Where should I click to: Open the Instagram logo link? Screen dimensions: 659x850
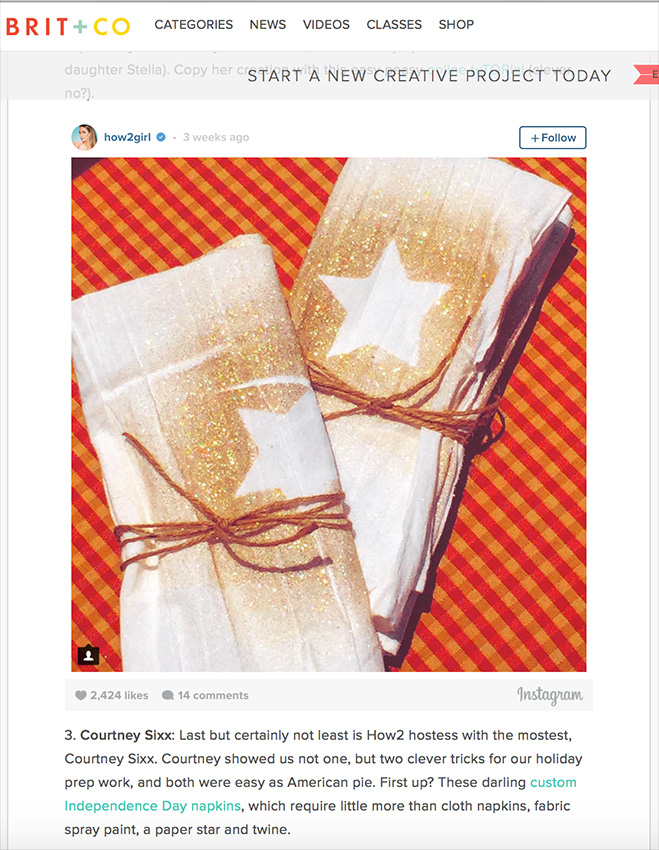pos(550,695)
